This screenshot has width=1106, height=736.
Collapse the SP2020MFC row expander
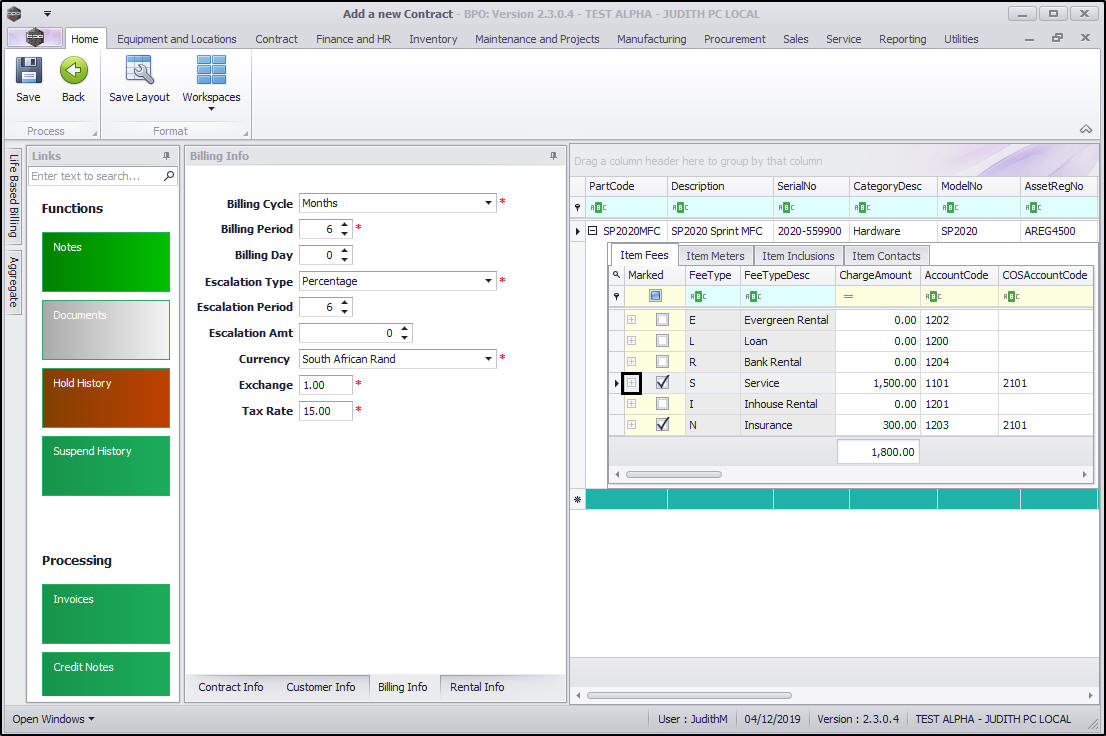(x=592, y=231)
